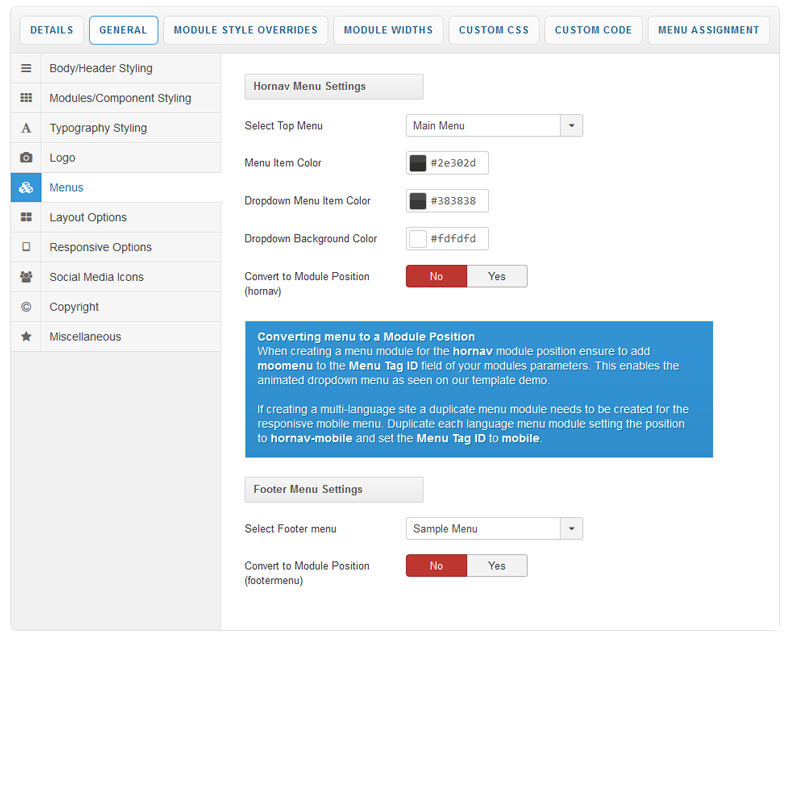Open the Details tab
The image size is (788, 788).
[51, 30]
